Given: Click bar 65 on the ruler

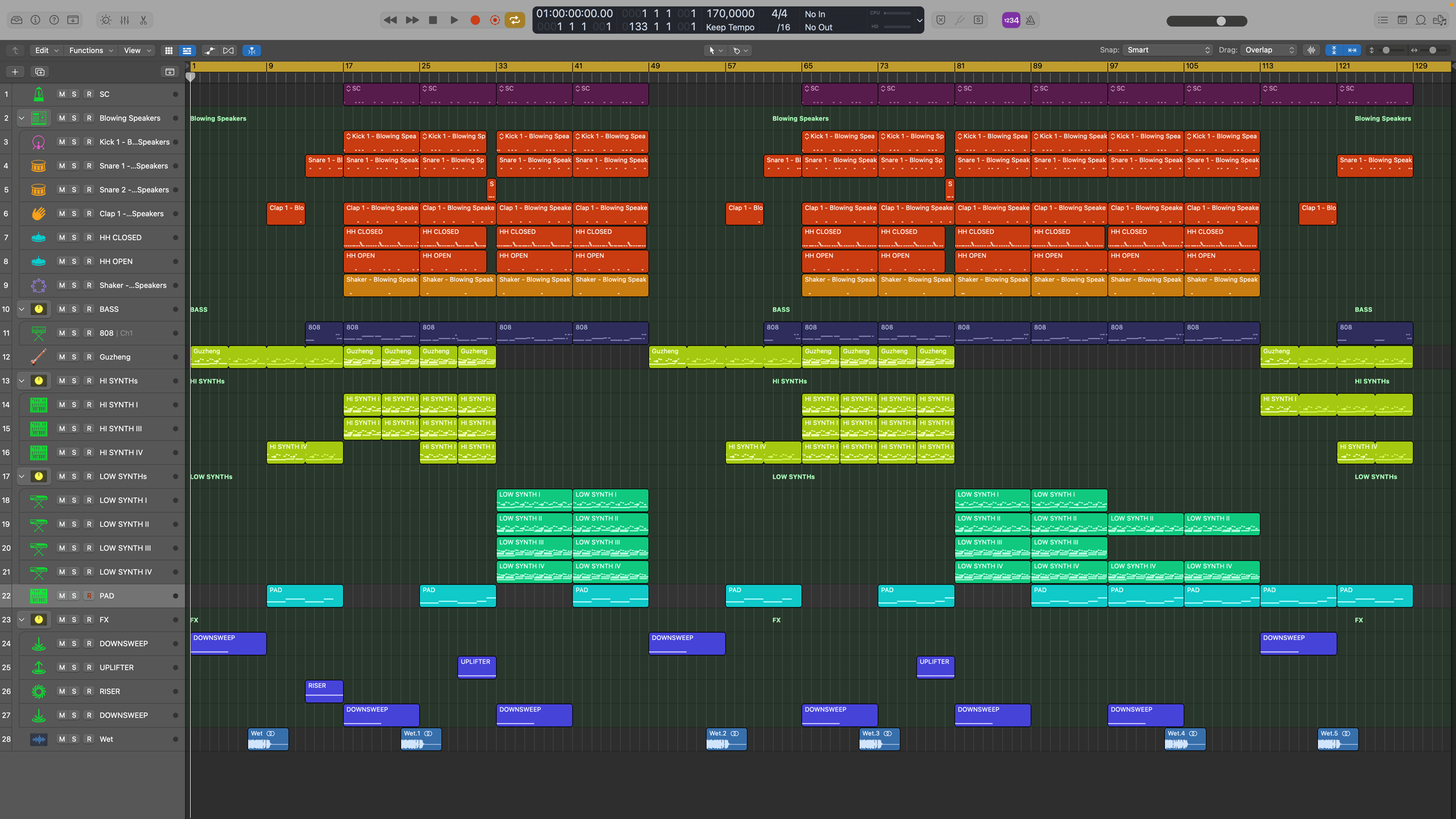Looking at the screenshot, I should coord(808,66).
